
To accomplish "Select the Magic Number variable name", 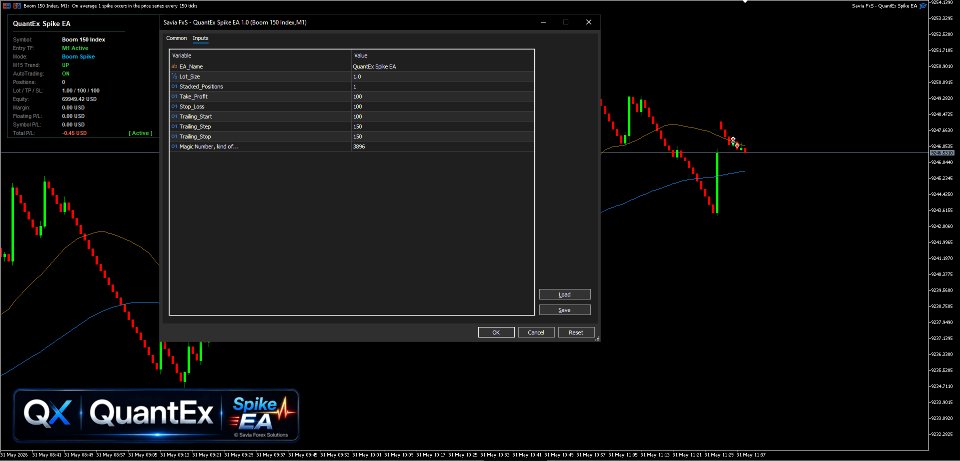I will (209, 147).
